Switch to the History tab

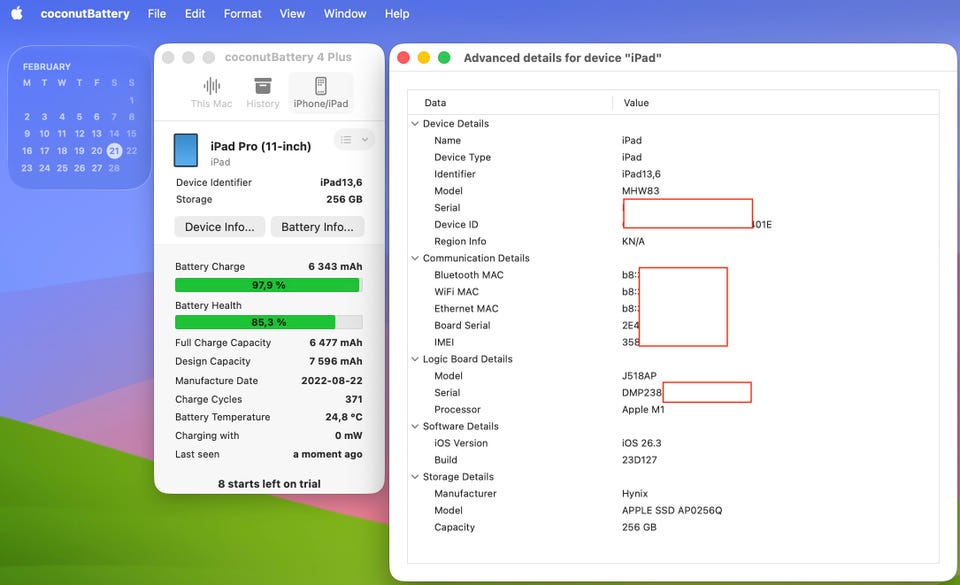263,93
